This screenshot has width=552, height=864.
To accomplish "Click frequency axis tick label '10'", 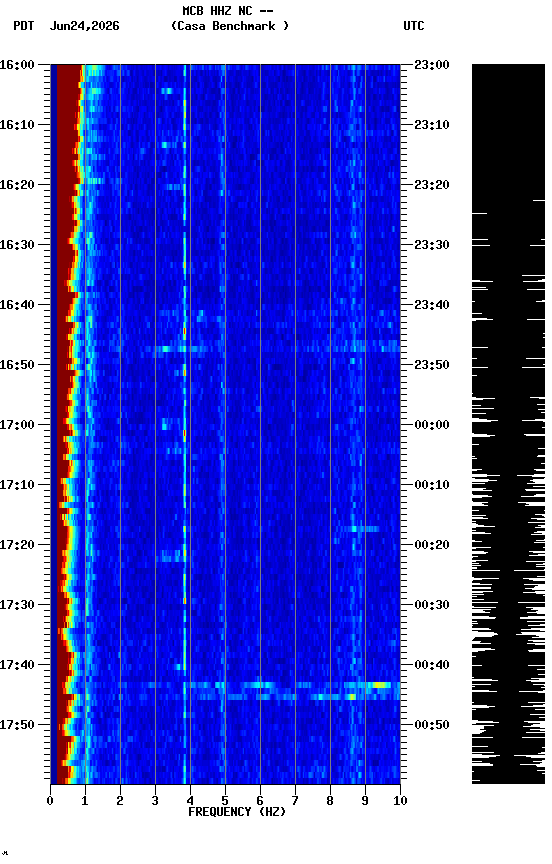I will pyautogui.click(x=400, y=801).
